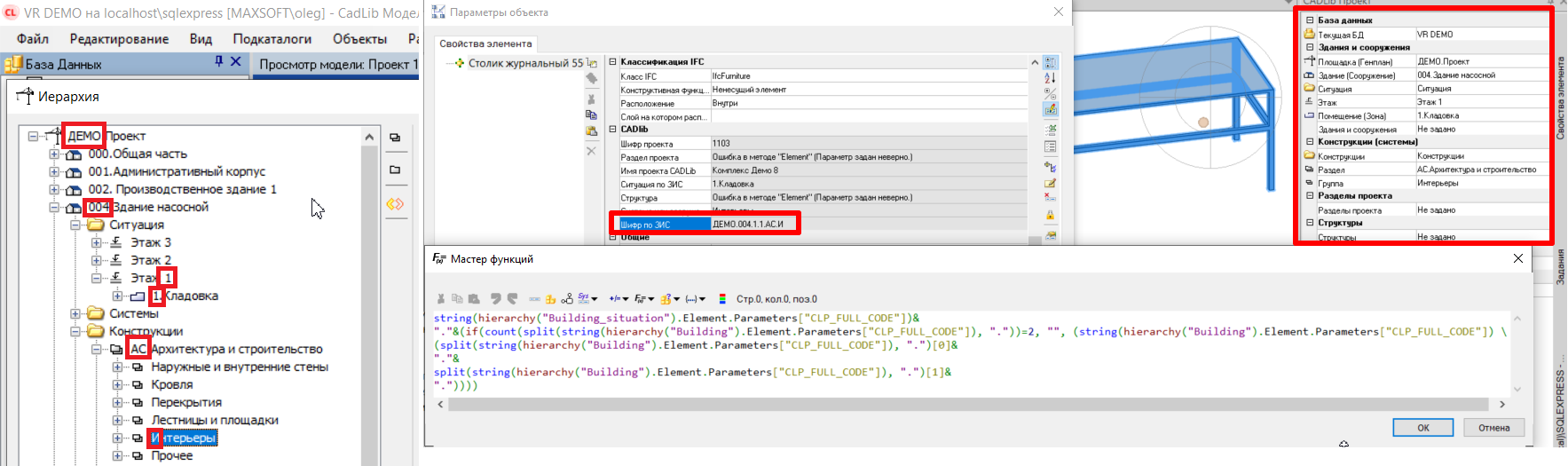This screenshot has width=1568, height=466.
Task: Click the color bars icon in function wizard
Action: pos(722,299)
